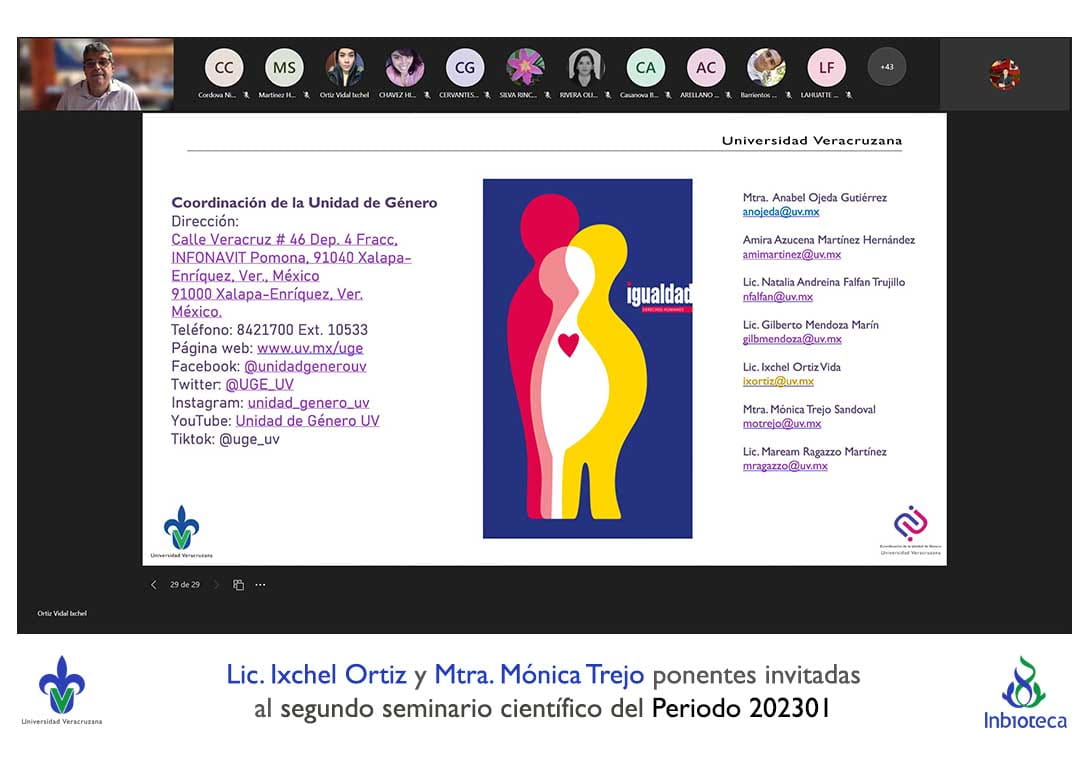Choose the CA participant avatar
1090x760 pixels.
click(645, 68)
